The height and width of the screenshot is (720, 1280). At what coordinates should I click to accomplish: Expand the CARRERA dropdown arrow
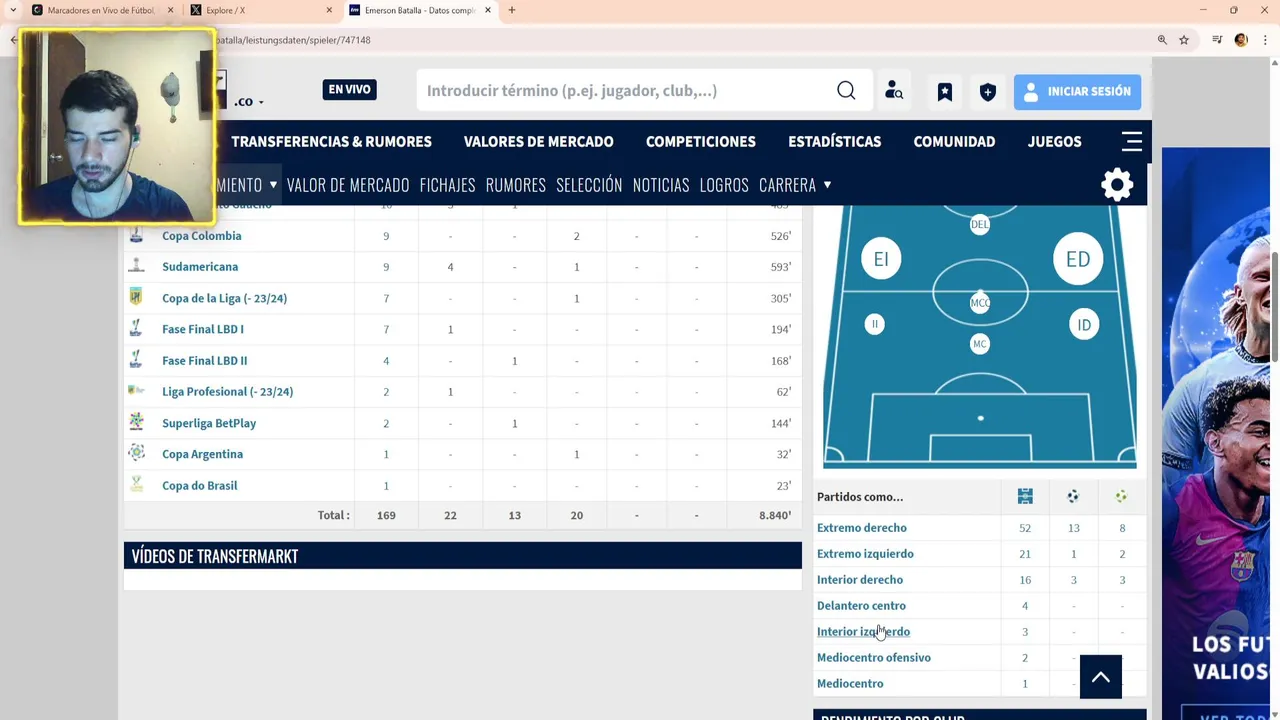pos(827,184)
